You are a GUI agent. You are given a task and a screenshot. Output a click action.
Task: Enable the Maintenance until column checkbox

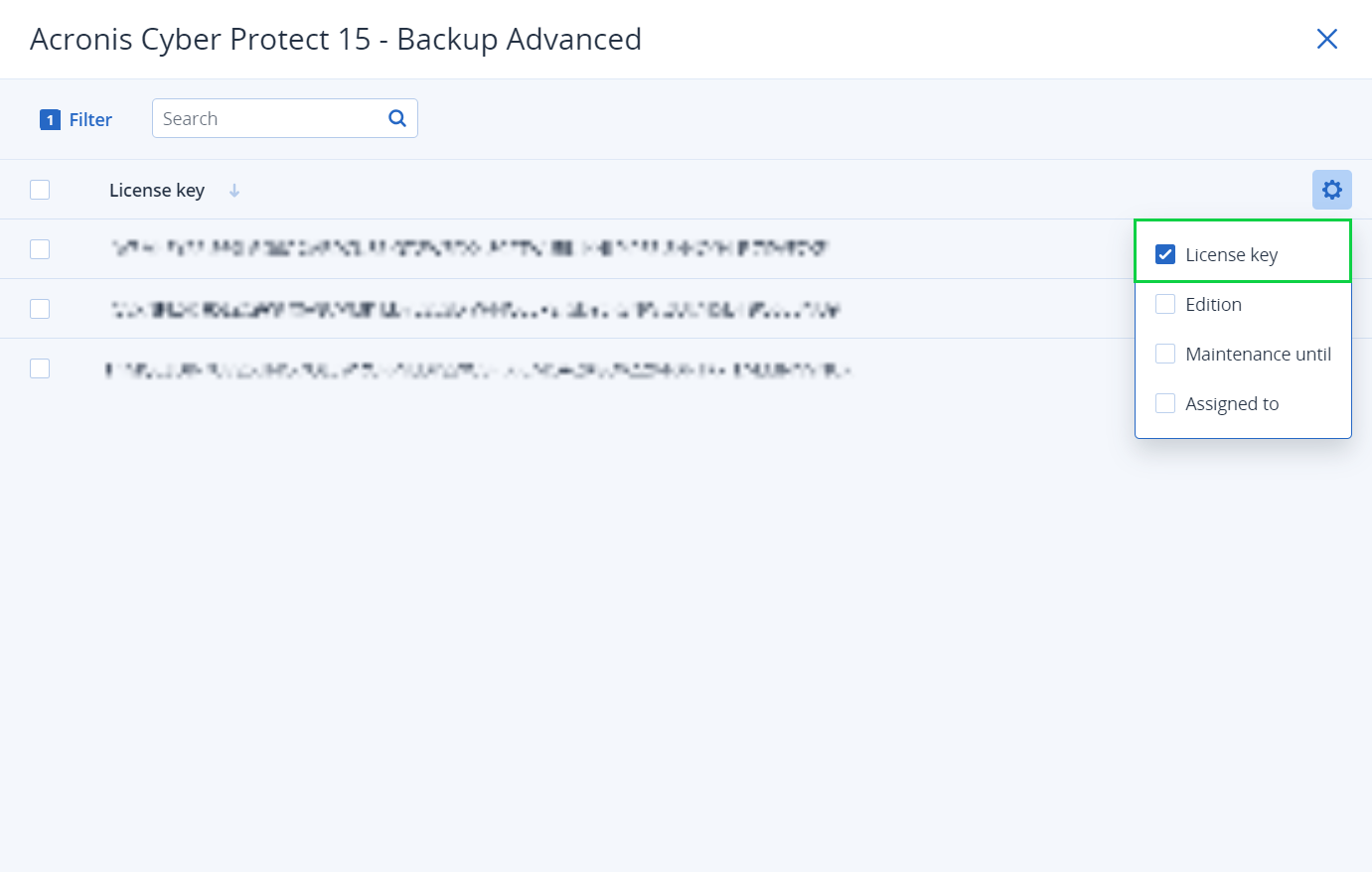[1165, 355]
